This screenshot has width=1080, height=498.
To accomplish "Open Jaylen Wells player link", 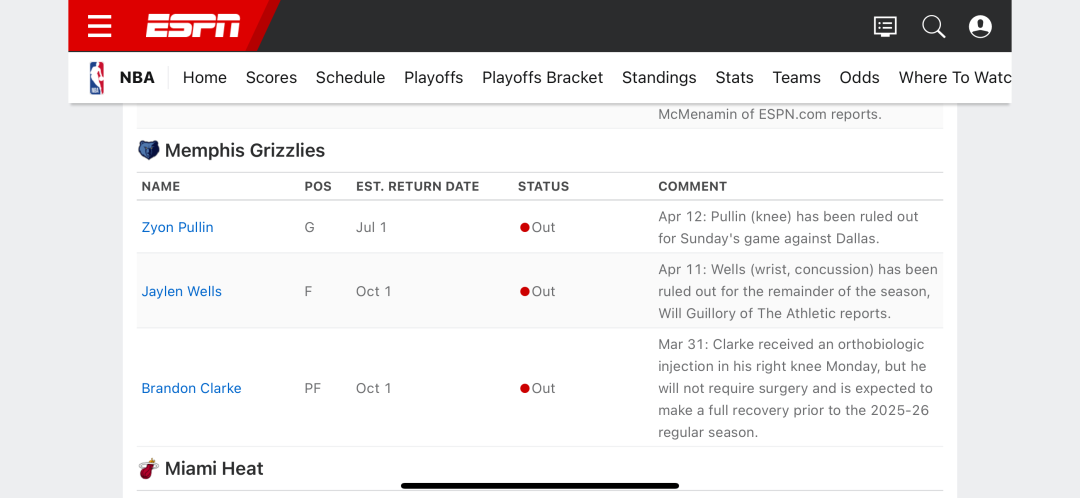I will [x=182, y=291].
